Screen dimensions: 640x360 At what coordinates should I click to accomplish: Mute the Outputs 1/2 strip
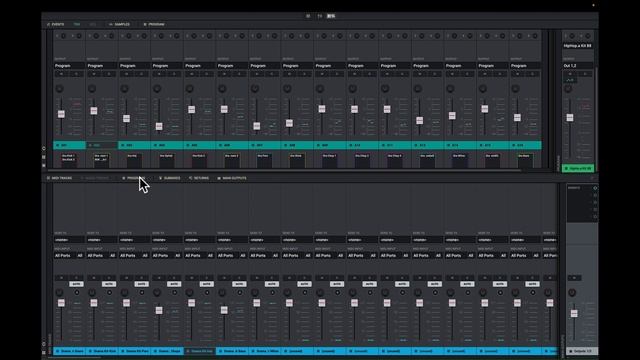click(x=574, y=278)
